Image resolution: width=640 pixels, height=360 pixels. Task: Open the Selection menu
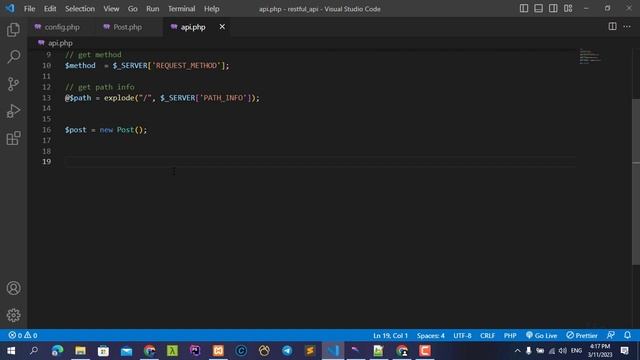click(x=80, y=9)
